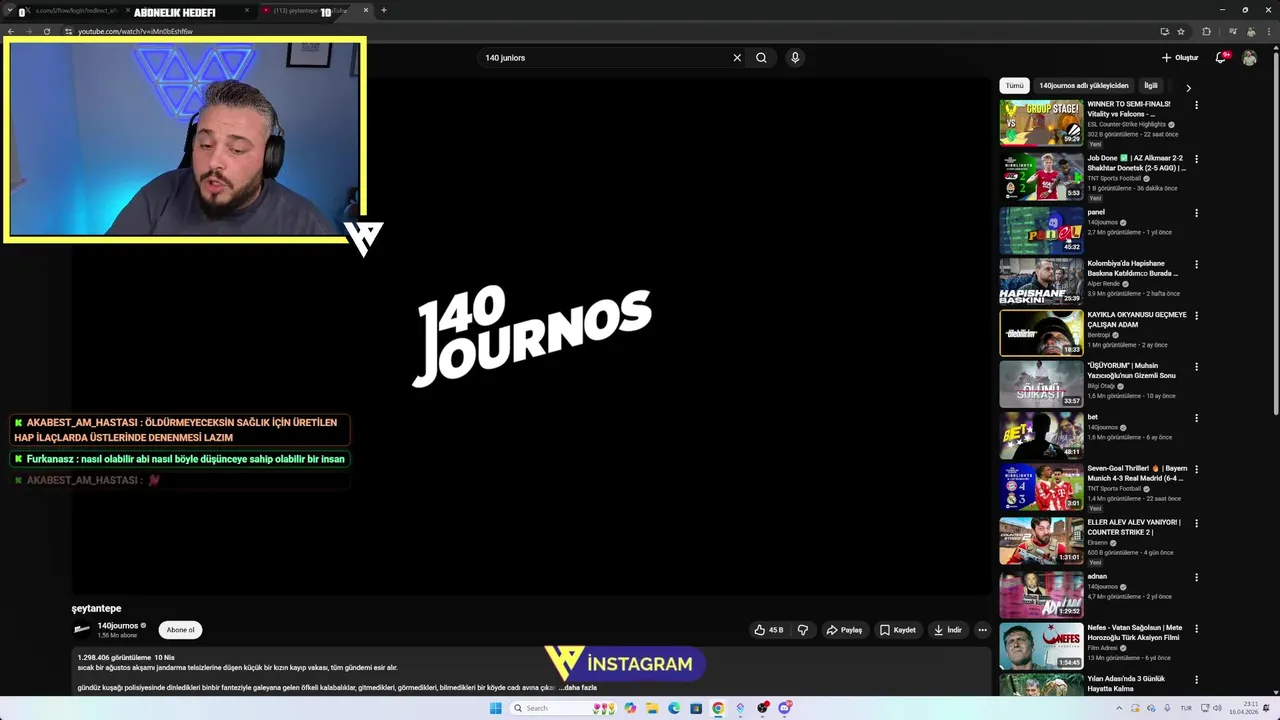
Task: Open options for KAYIKLA OKYANUSU GEÇMEYE video
Action: (x=1196, y=316)
